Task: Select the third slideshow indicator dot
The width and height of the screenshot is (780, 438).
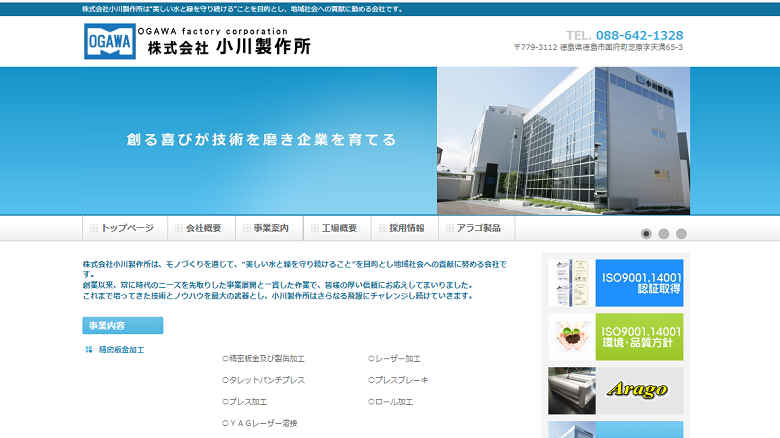Action: click(x=681, y=234)
